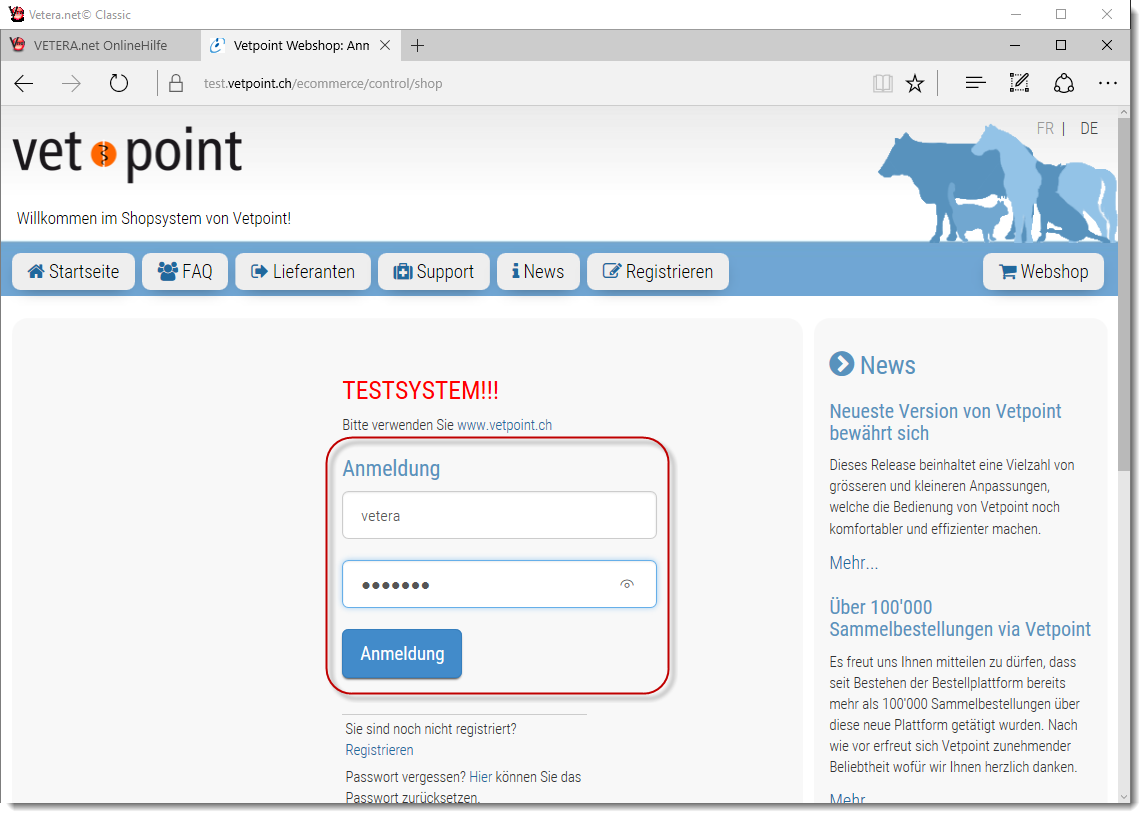Open the Webshop cart button

pyautogui.click(x=1043, y=272)
